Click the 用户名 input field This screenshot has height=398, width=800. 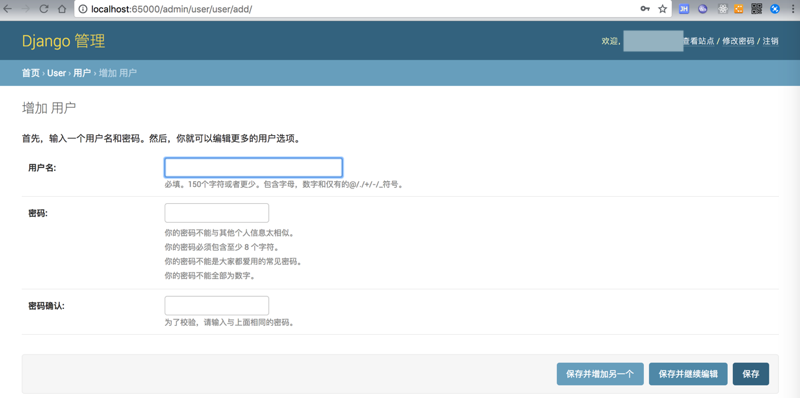[253, 167]
